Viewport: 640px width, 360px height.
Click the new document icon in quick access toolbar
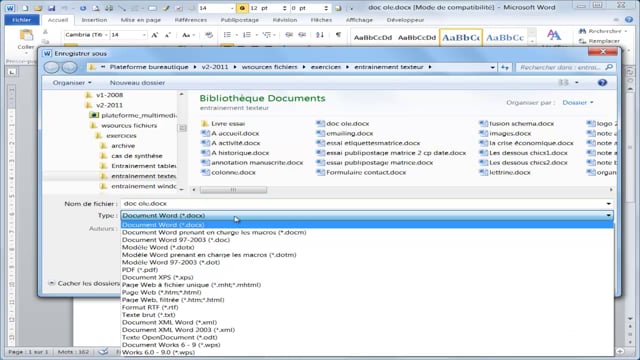(x=25, y=8)
